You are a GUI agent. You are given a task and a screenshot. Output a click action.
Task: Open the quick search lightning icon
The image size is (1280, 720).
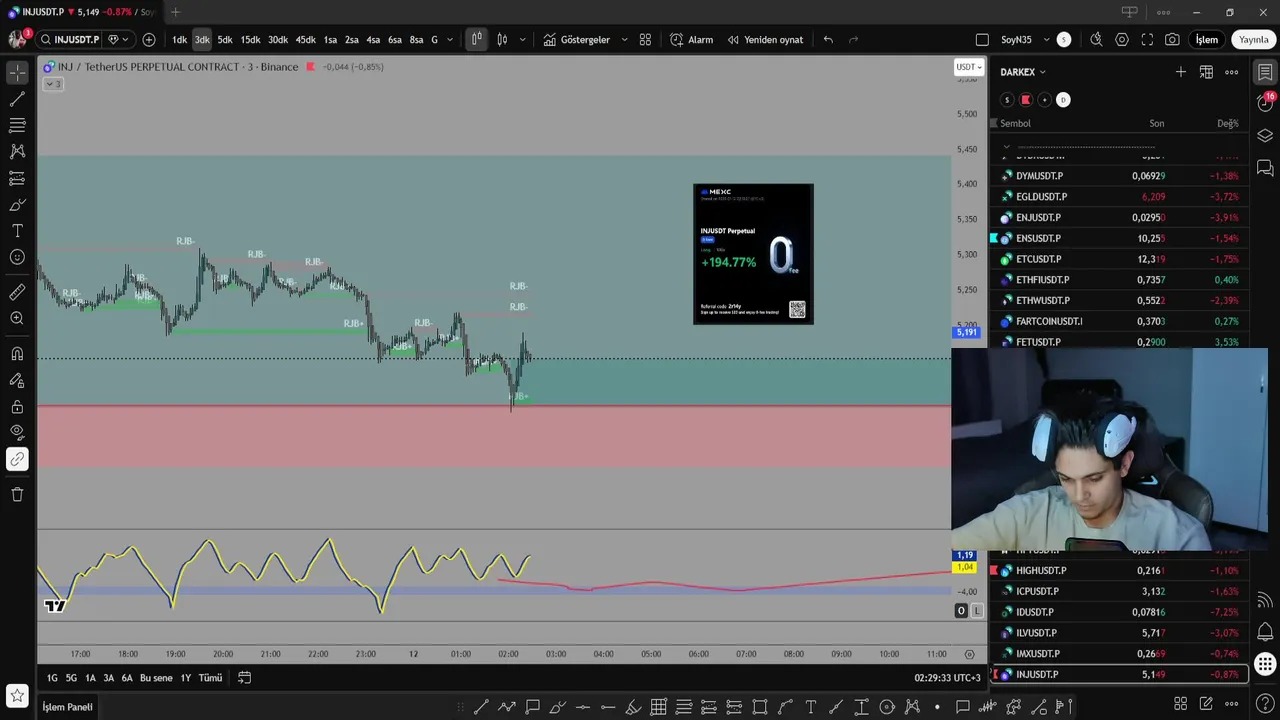pyautogui.click(x=1096, y=40)
